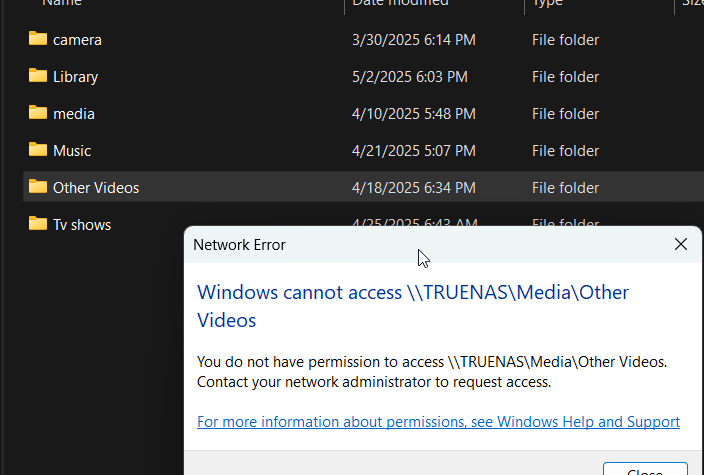The width and height of the screenshot is (704, 475).
Task: Select the media folder icon
Action: 38,112
